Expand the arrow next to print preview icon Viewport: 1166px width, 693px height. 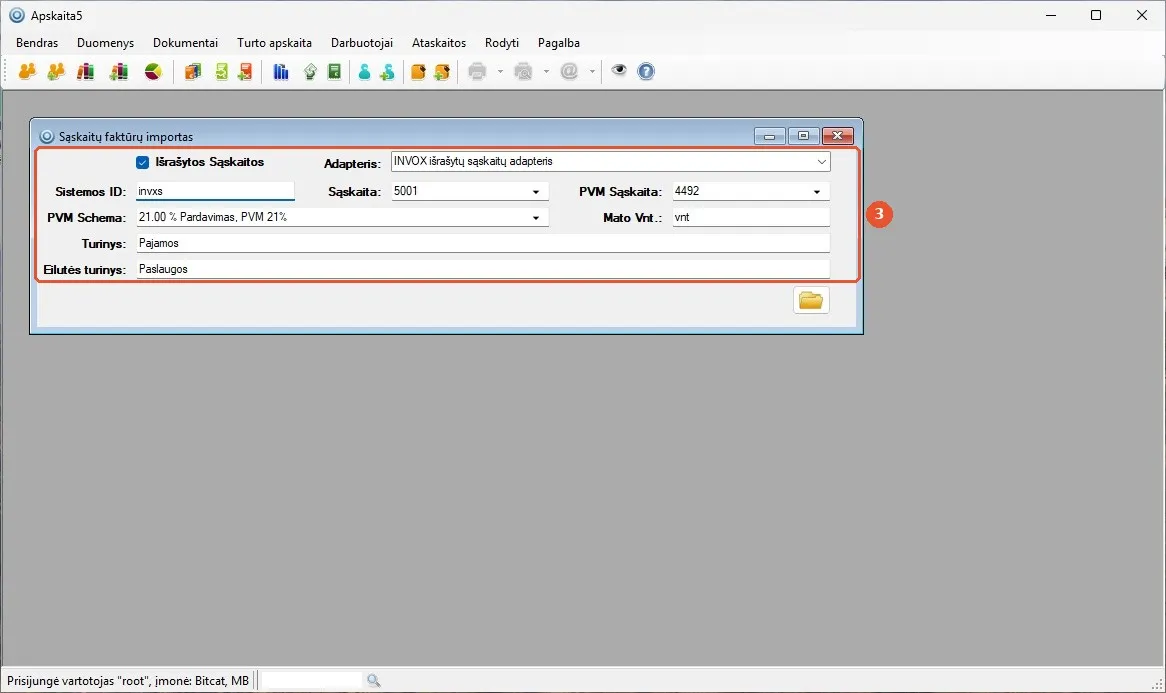546,71
